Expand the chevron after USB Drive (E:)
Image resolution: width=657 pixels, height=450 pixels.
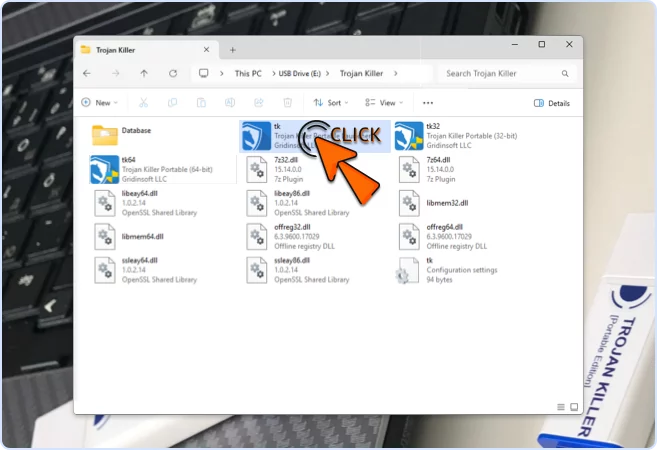point(328,74)
